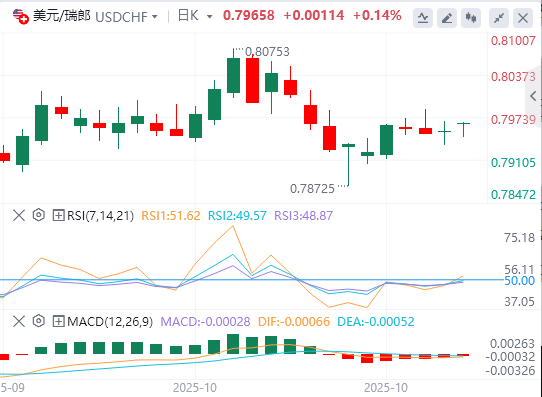The height and width of the screenshot is (397, 542).
Task: Click the 0.80753 high price label
Action: point(267,52)
